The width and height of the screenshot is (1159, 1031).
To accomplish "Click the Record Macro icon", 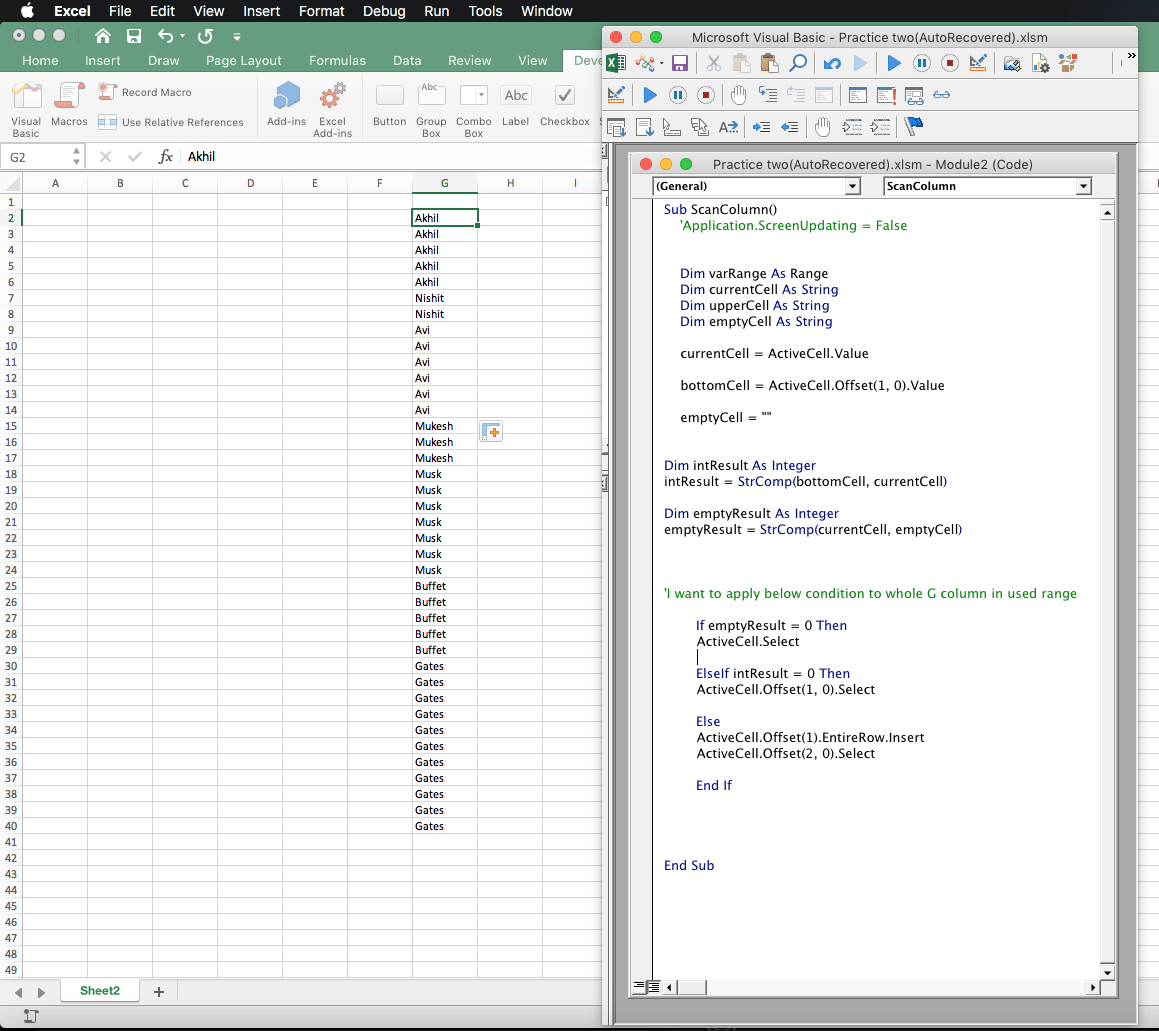I will 105,91.
